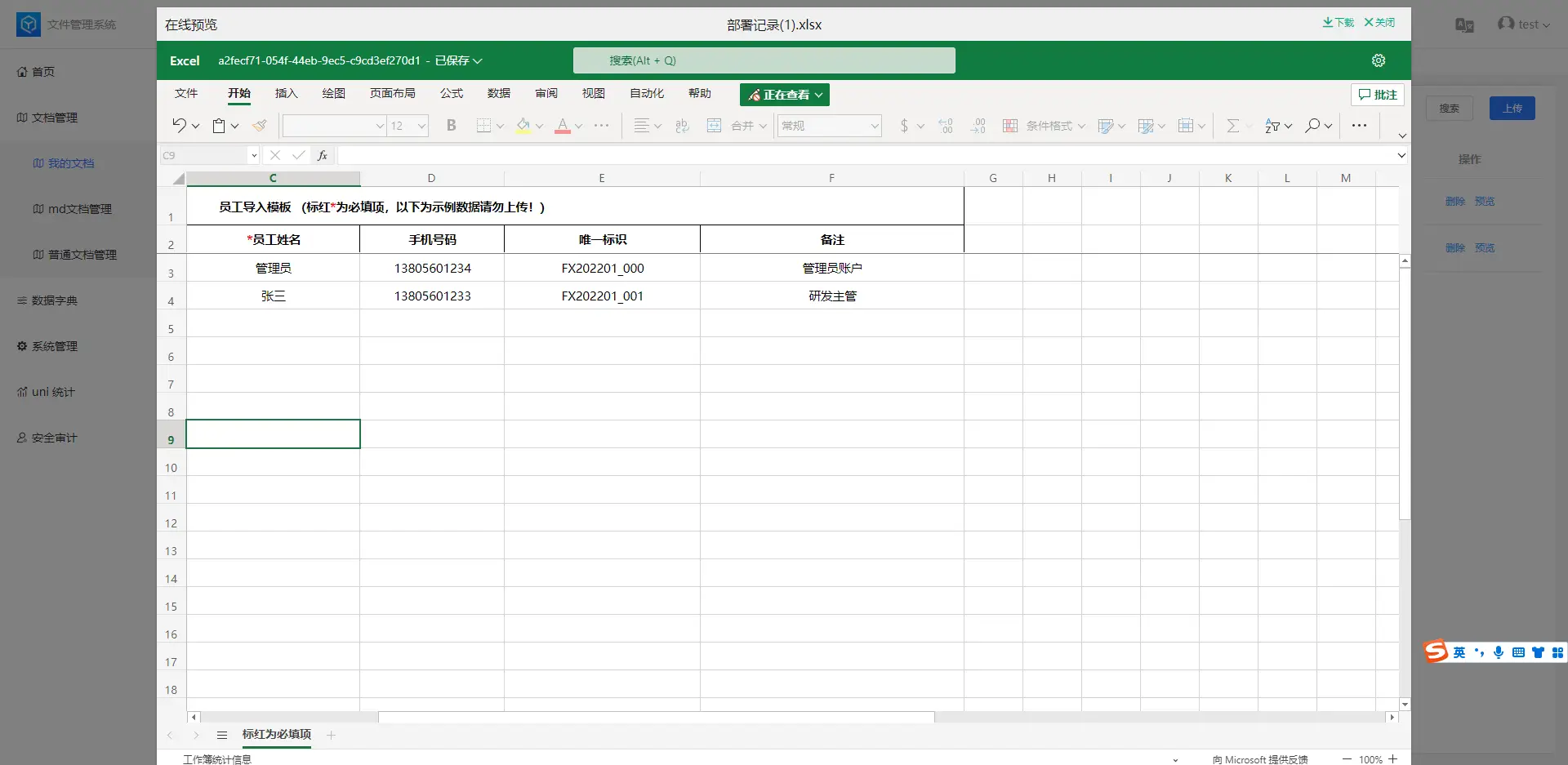
Task: Click the select-all corner triangle
Action: 178,179
